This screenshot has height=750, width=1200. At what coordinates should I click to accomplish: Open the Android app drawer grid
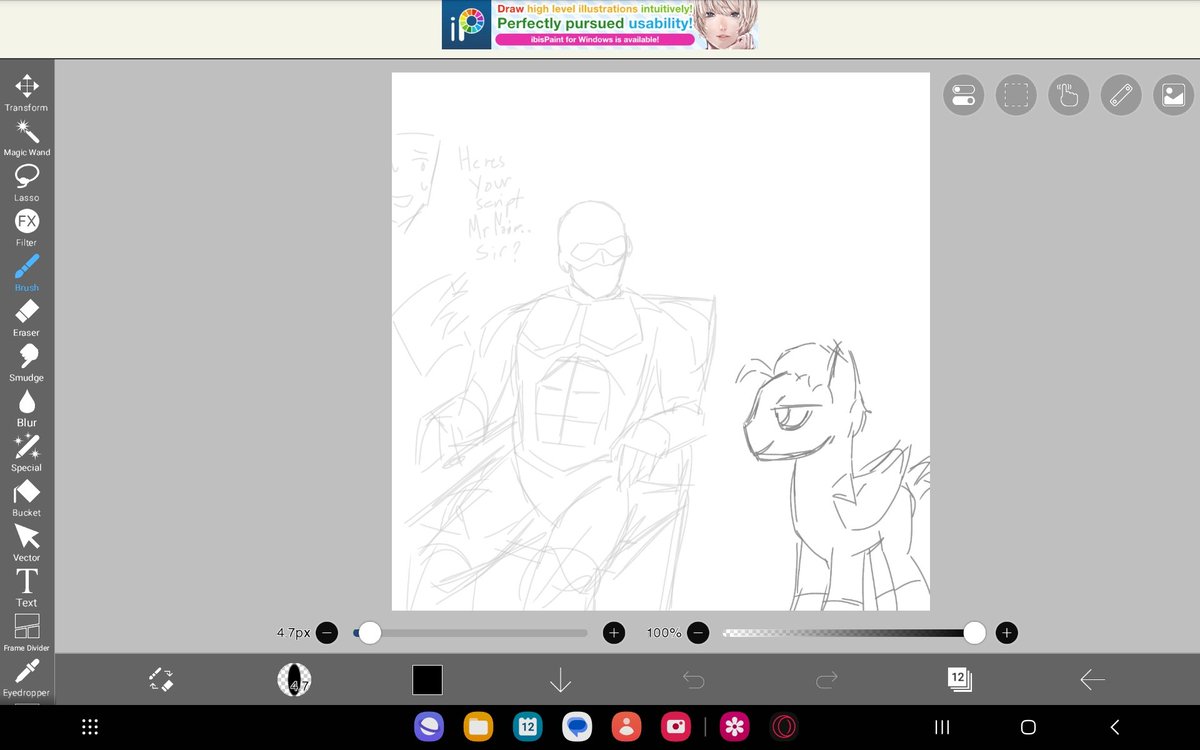coord(89,727)
